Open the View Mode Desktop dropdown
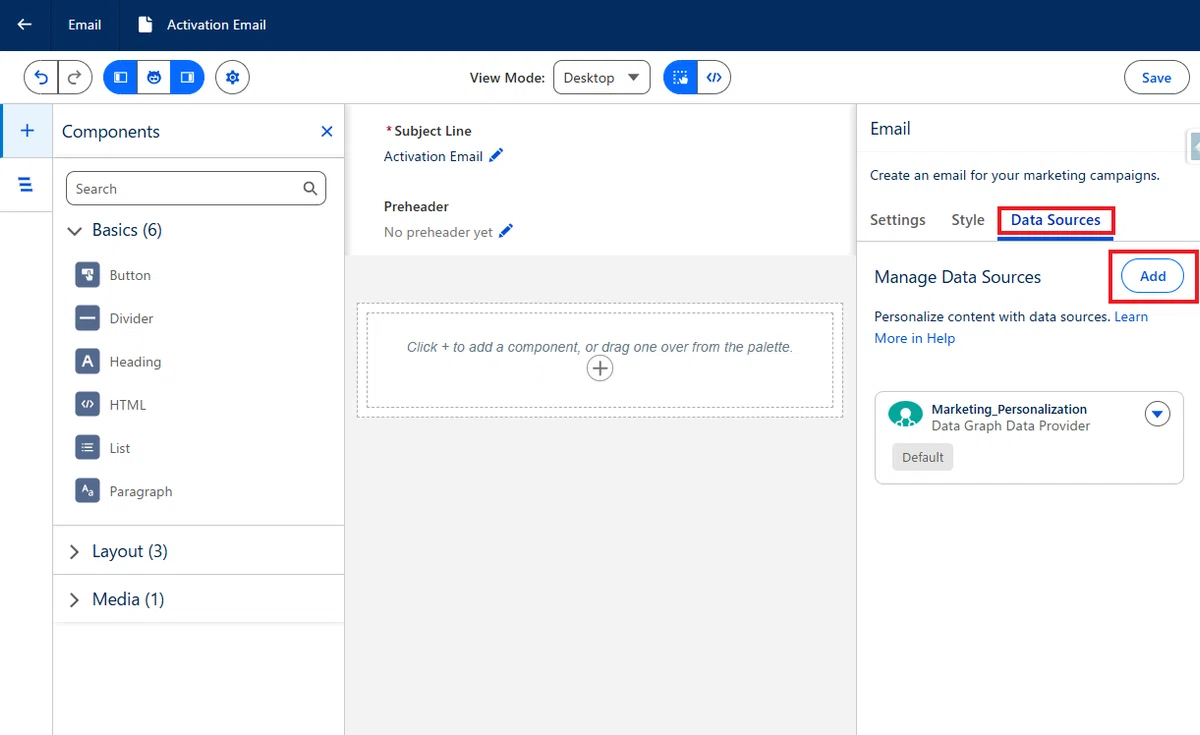 [x=601, y=77]
